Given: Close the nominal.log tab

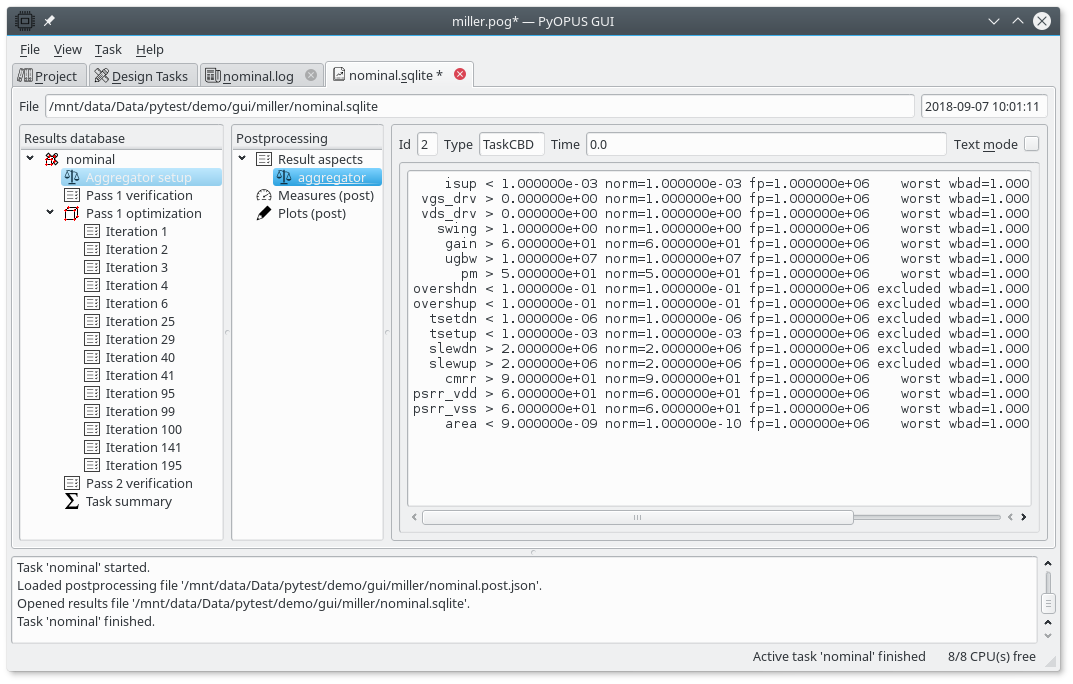Looking at the screenshot, I should pos(311,75).
